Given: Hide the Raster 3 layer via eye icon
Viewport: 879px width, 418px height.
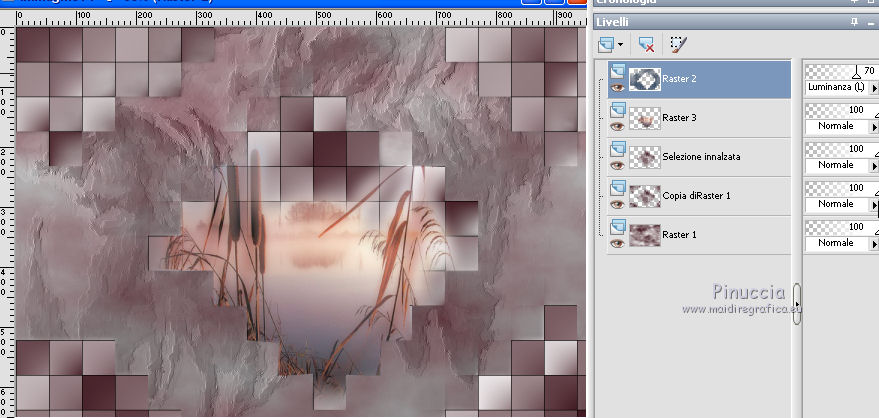Looking at the screenshot, I should click(617, 127).
